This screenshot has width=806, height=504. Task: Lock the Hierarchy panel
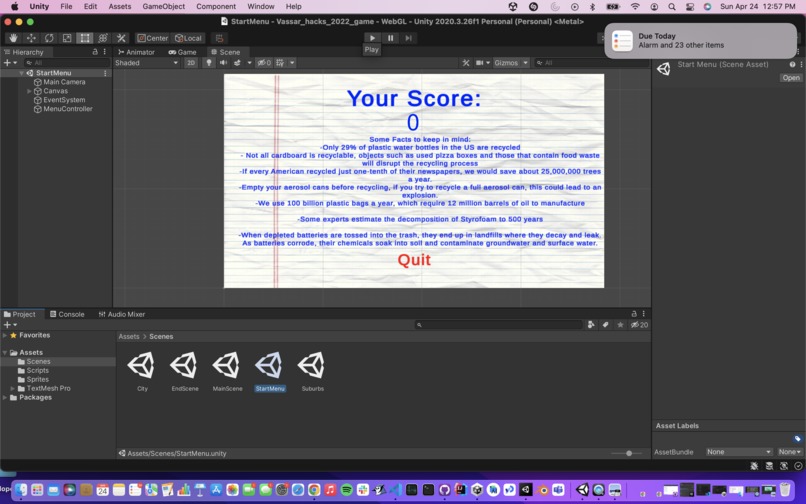pos(95,52)
